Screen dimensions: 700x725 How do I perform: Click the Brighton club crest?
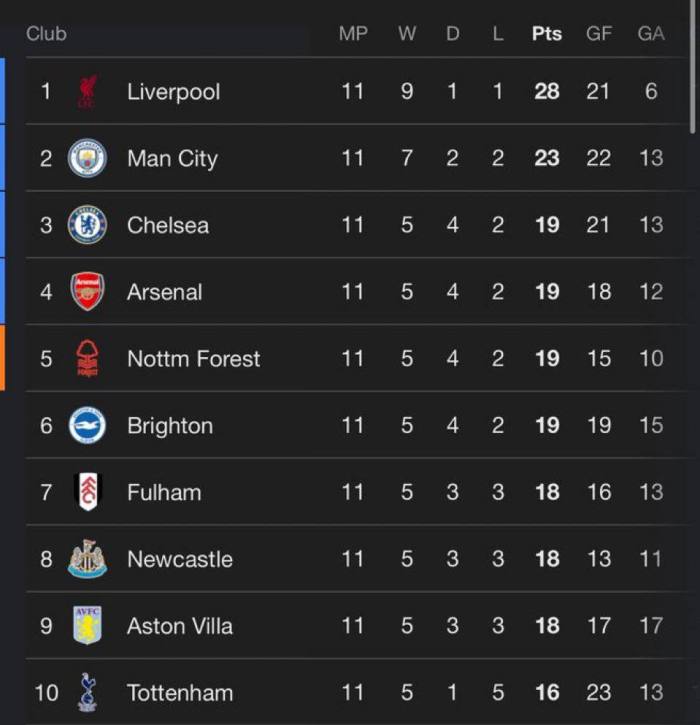pos(87,425)
